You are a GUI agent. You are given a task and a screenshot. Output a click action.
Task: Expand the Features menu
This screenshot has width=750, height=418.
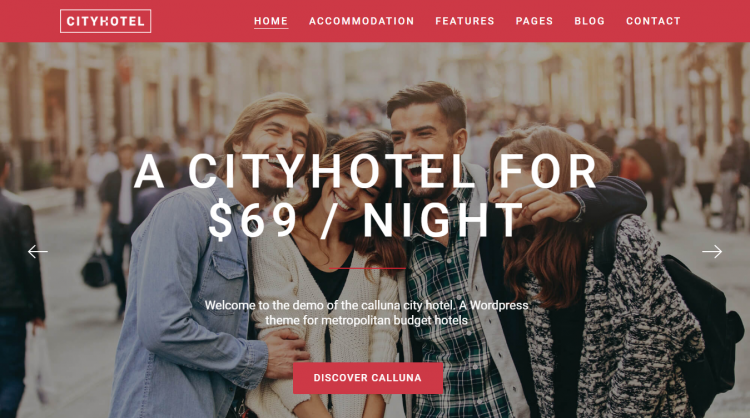tap(464, 21)
